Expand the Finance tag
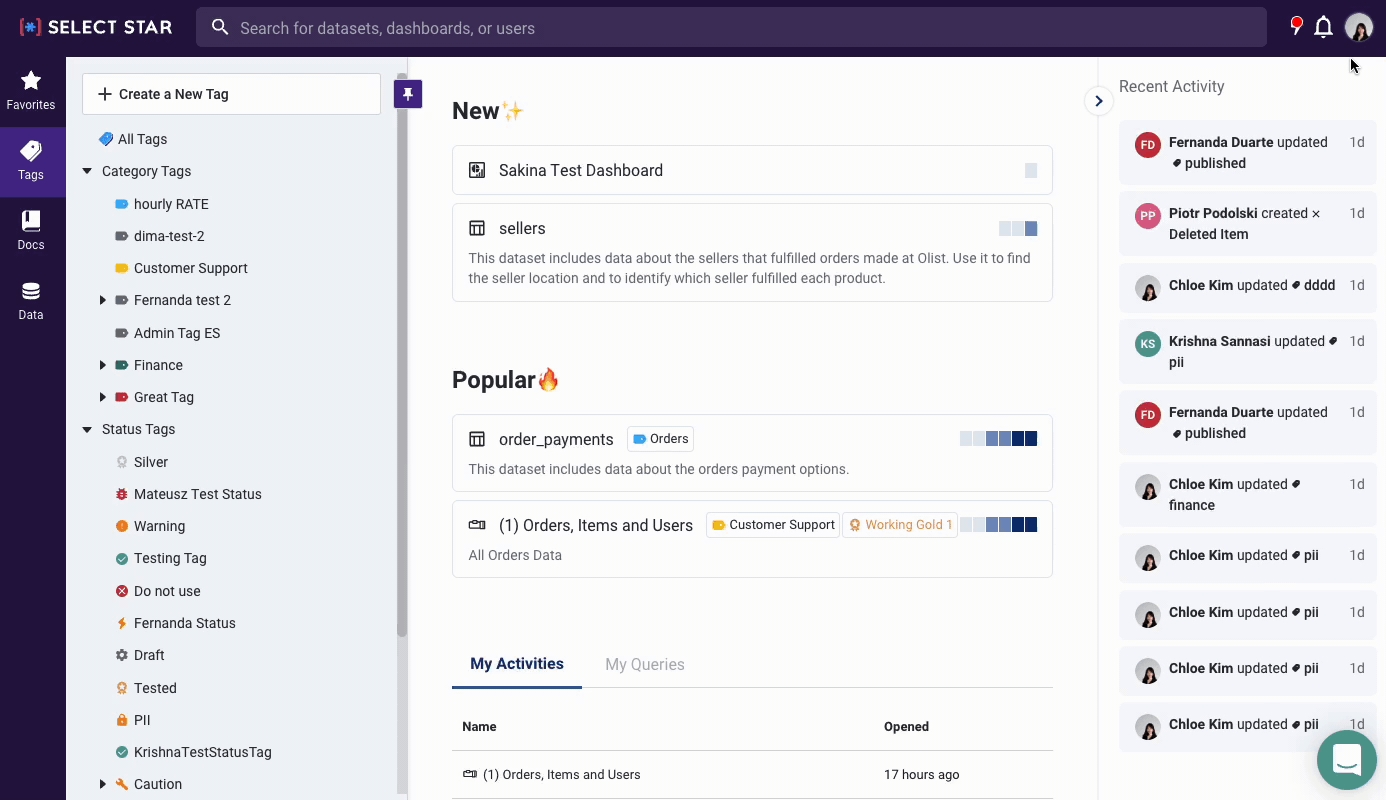 [x=103, y=365]
